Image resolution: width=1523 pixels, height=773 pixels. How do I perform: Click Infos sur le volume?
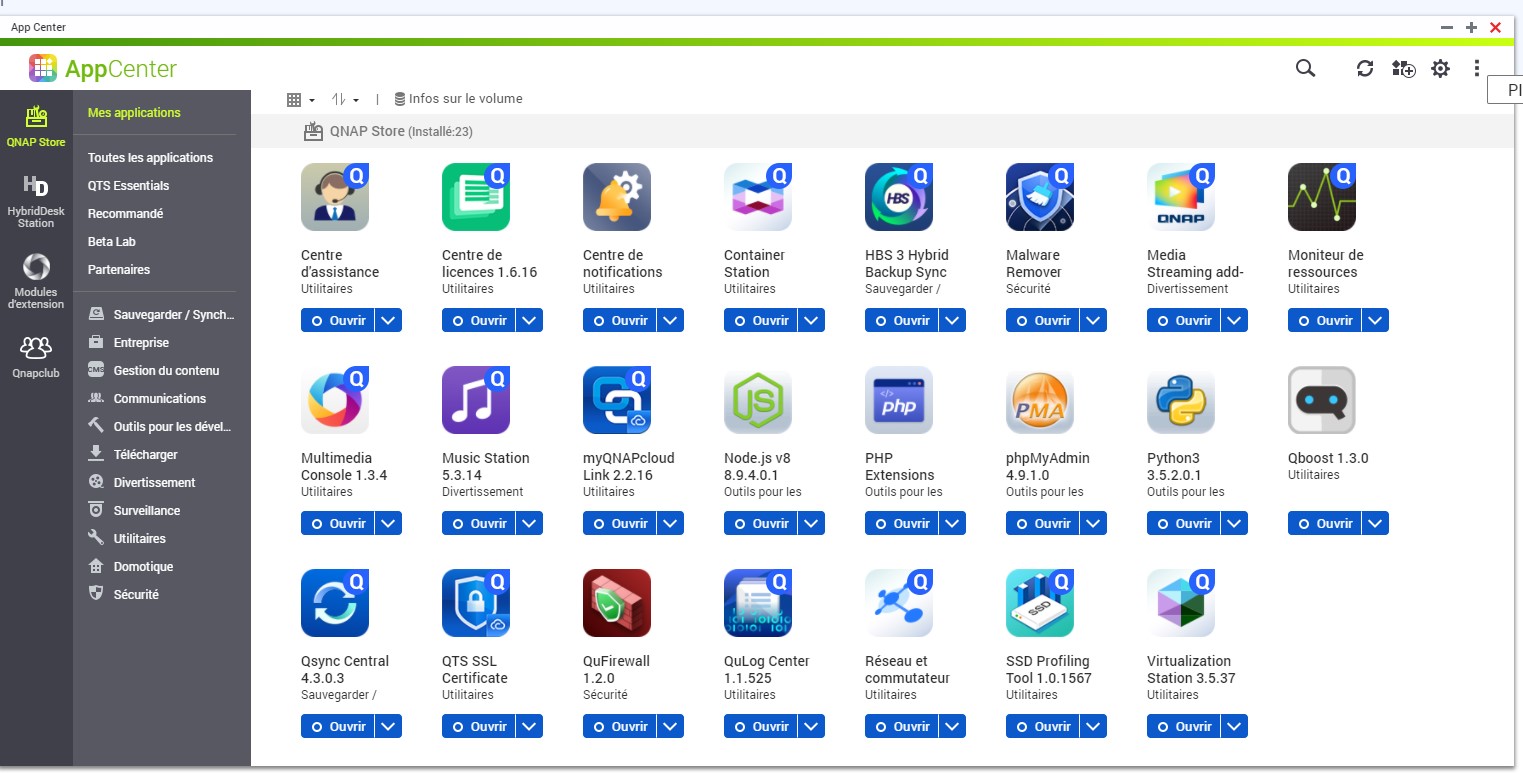point(458,99)
